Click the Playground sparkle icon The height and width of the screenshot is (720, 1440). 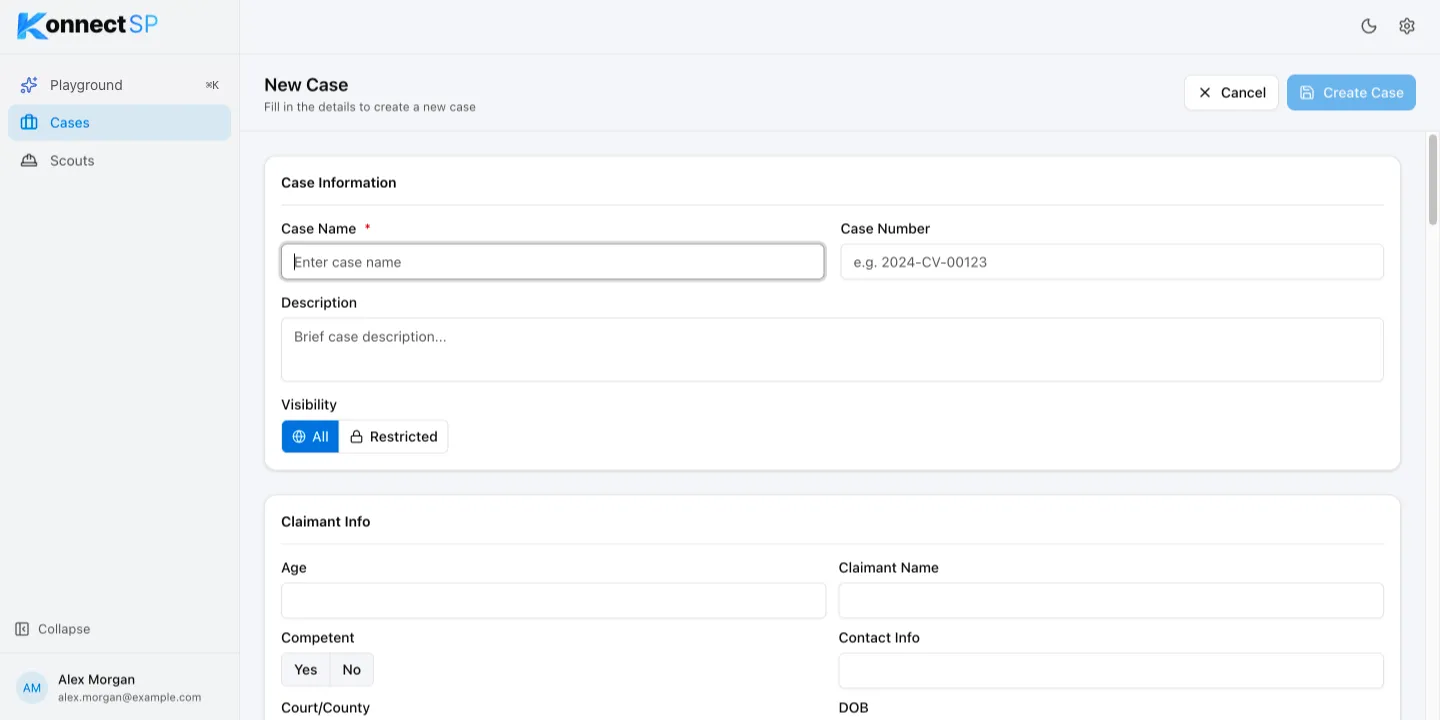(29, 85)
